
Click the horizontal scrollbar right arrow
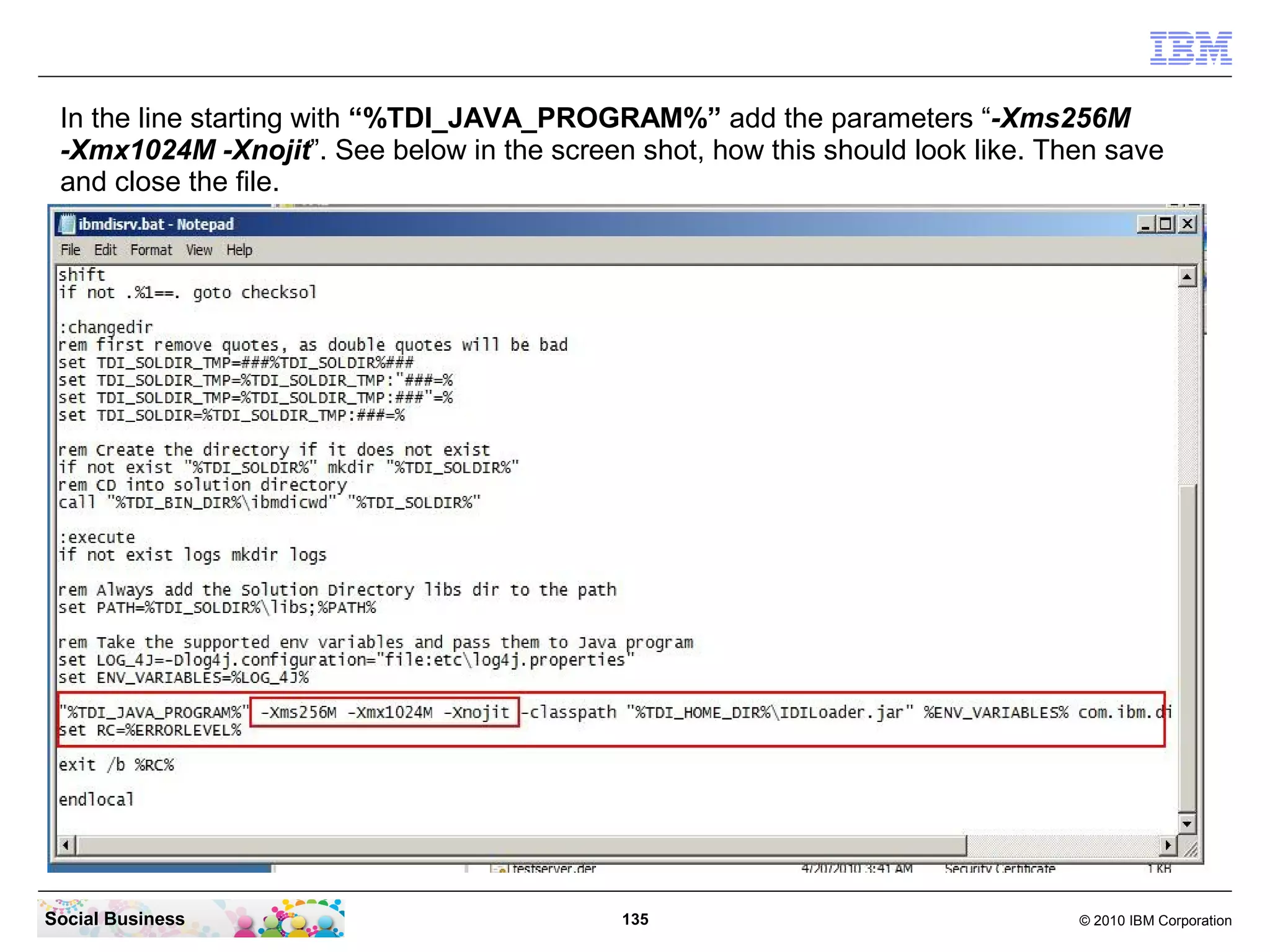point(1168,845)
